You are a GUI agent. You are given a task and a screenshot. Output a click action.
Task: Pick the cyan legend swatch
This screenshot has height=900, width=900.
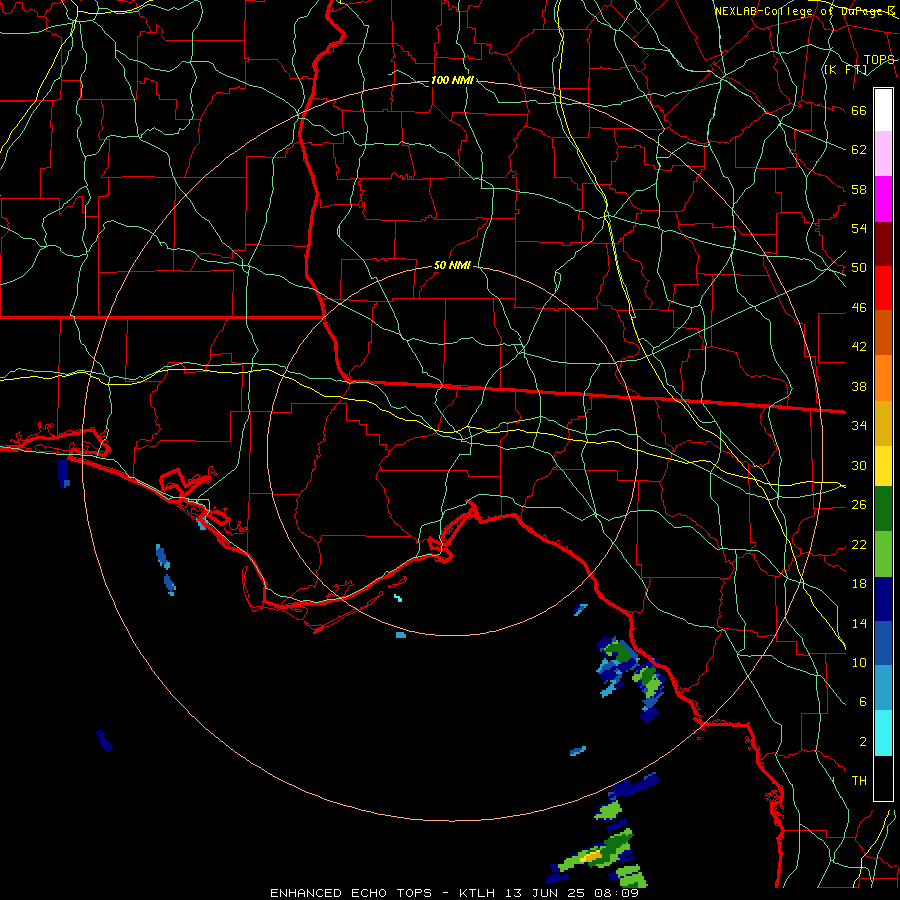click(x=883, y=733)
